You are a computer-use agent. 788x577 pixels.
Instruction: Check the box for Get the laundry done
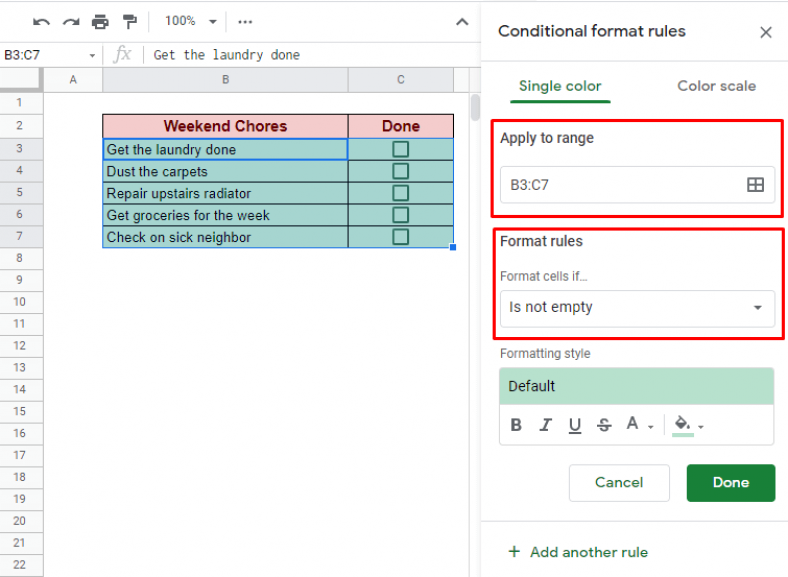400,149
